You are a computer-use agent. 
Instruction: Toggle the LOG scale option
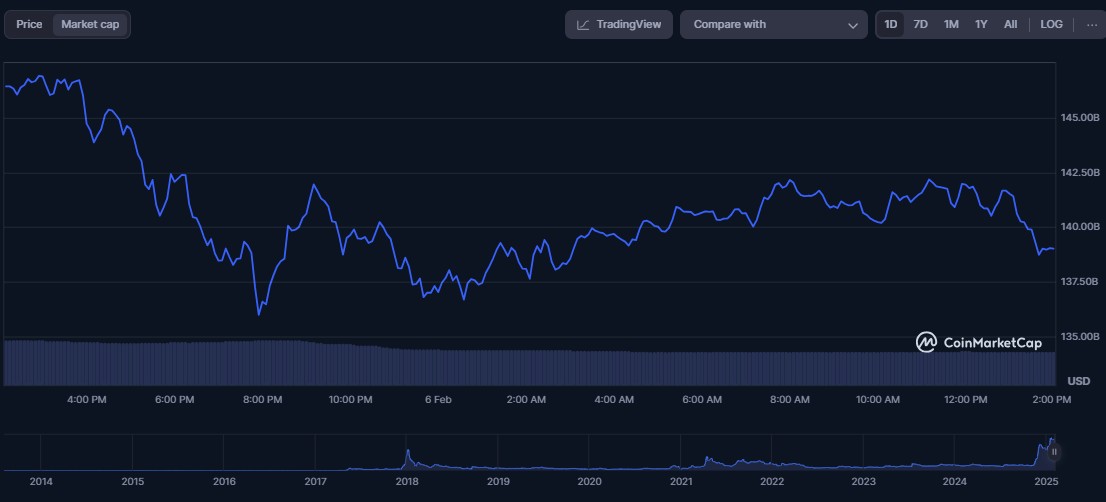pos(1051,24)
